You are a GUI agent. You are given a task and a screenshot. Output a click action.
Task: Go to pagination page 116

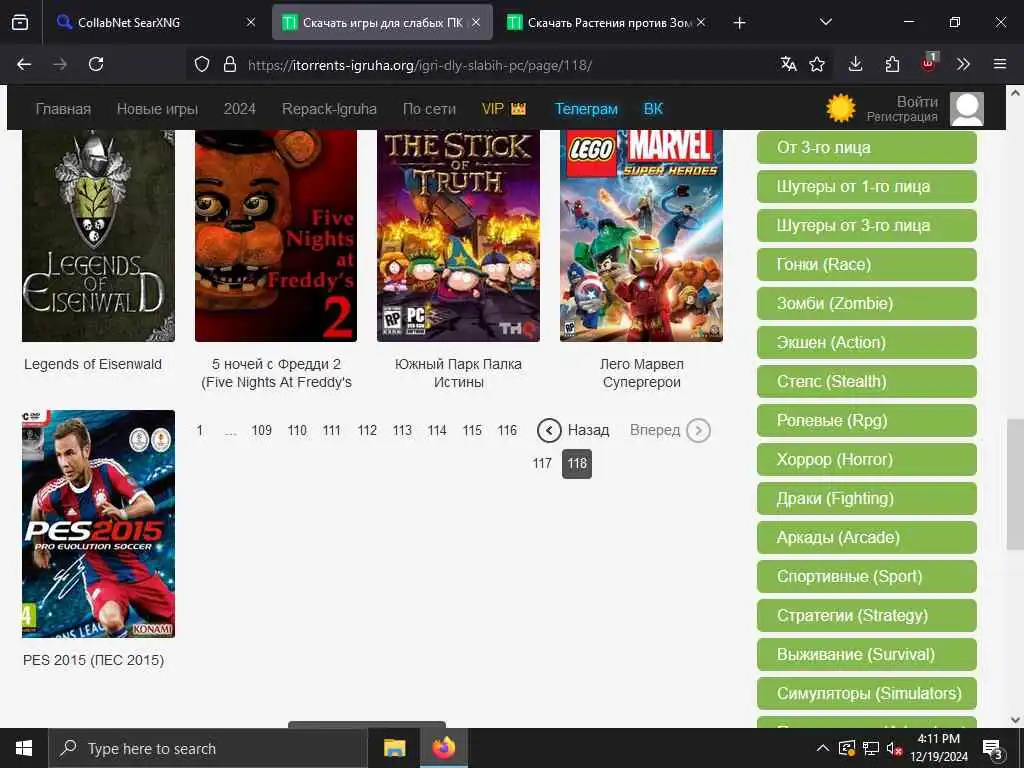click(x=507, y=430)
